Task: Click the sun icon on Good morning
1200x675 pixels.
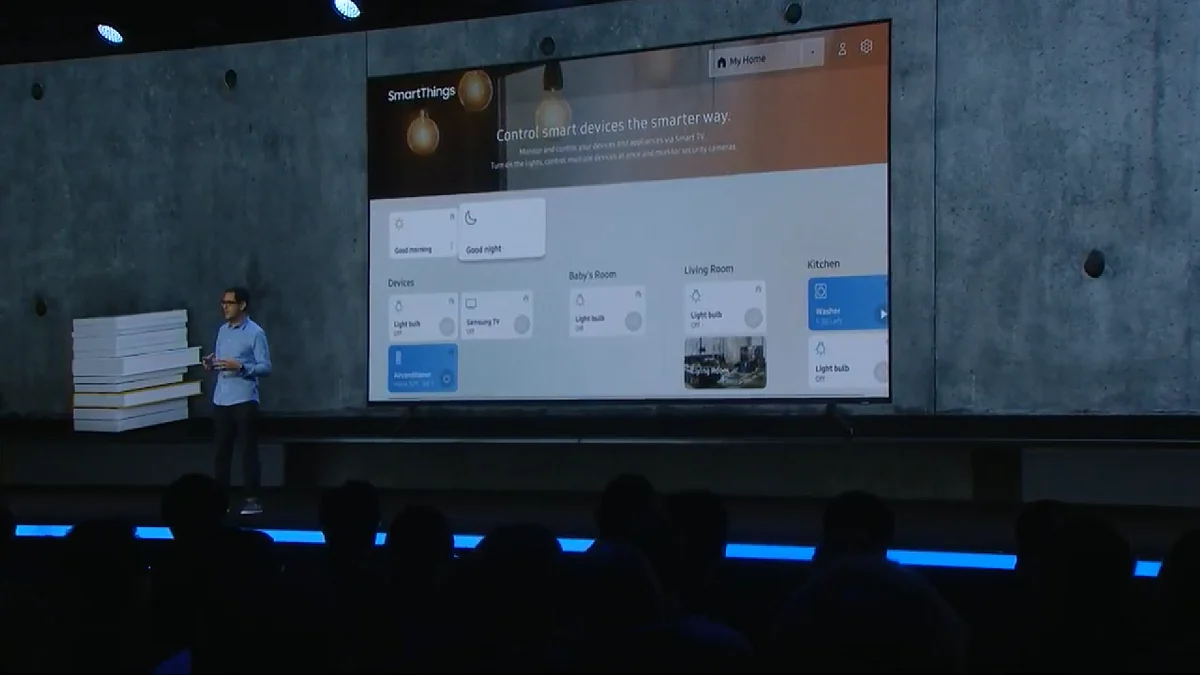Action: (400, 224)
